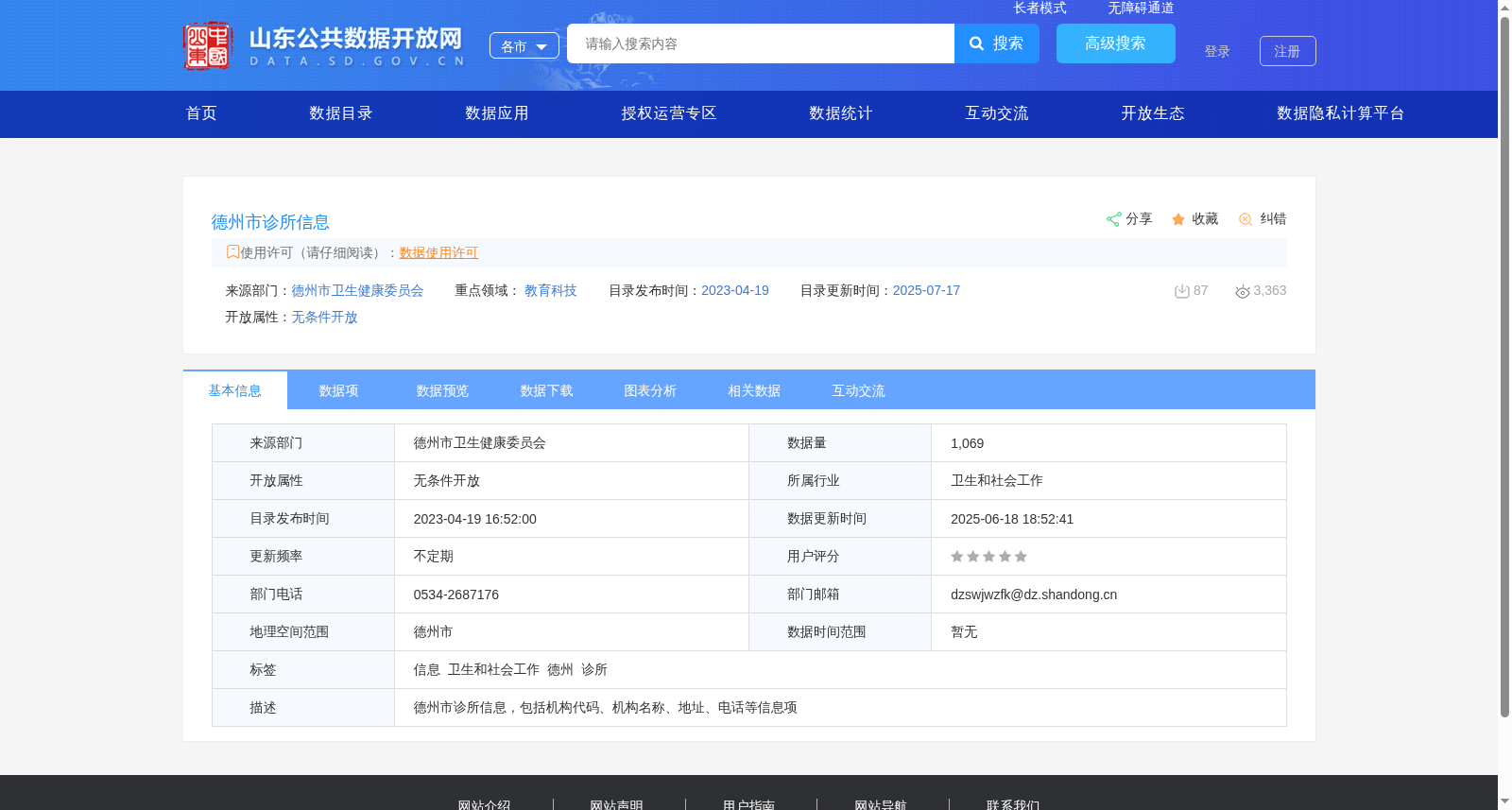This screenshot has height=810, width=1512.
Task: Click footer link 网站声明
Action: pyautogui.click(x=616, y=804)
